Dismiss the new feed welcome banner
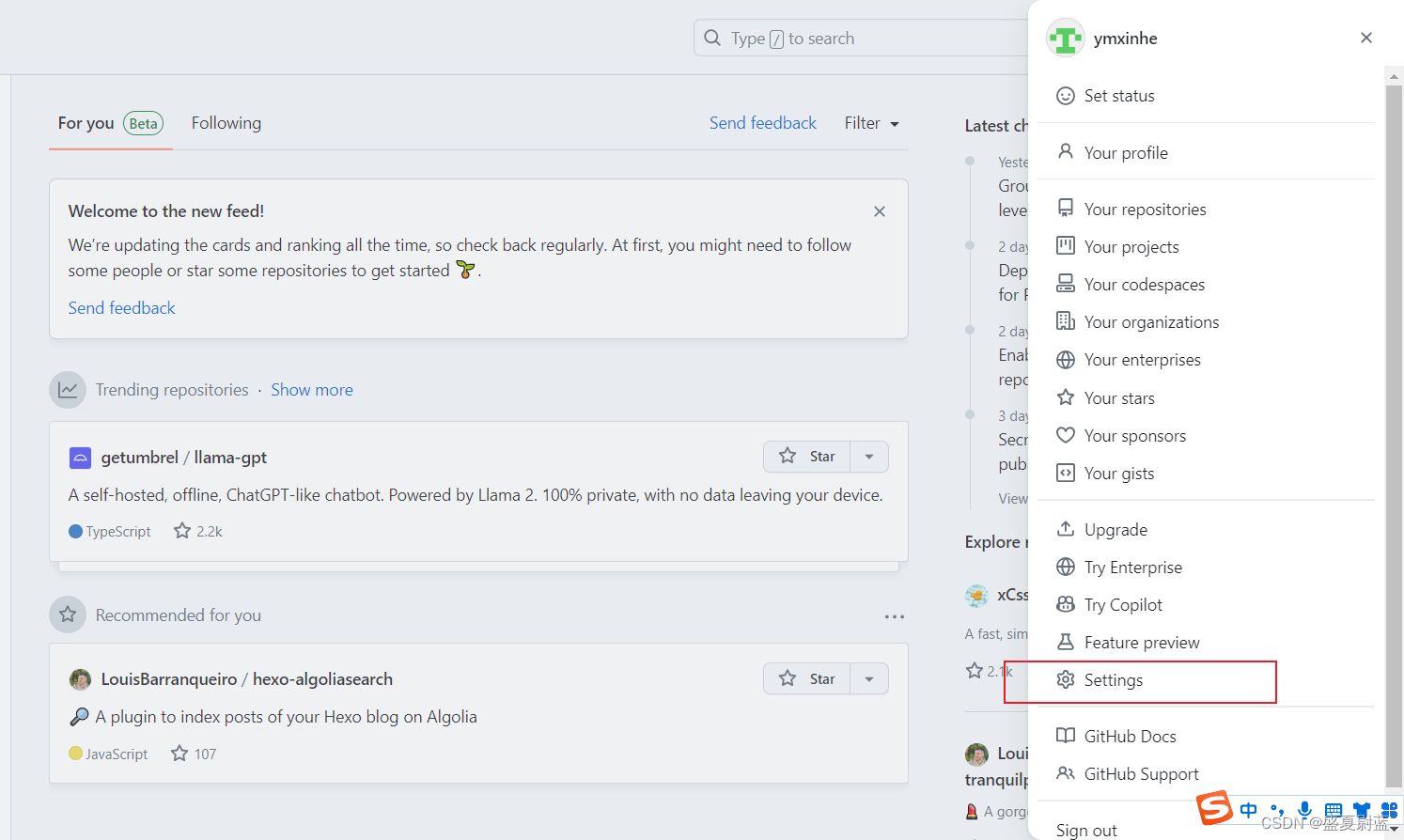 click(x=879, y=210)
